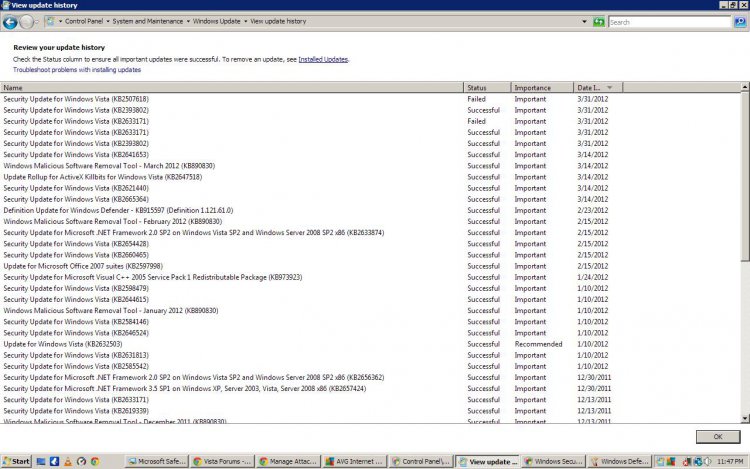
Task: Go back with the blue Back arrow
Action: point(10,22)
